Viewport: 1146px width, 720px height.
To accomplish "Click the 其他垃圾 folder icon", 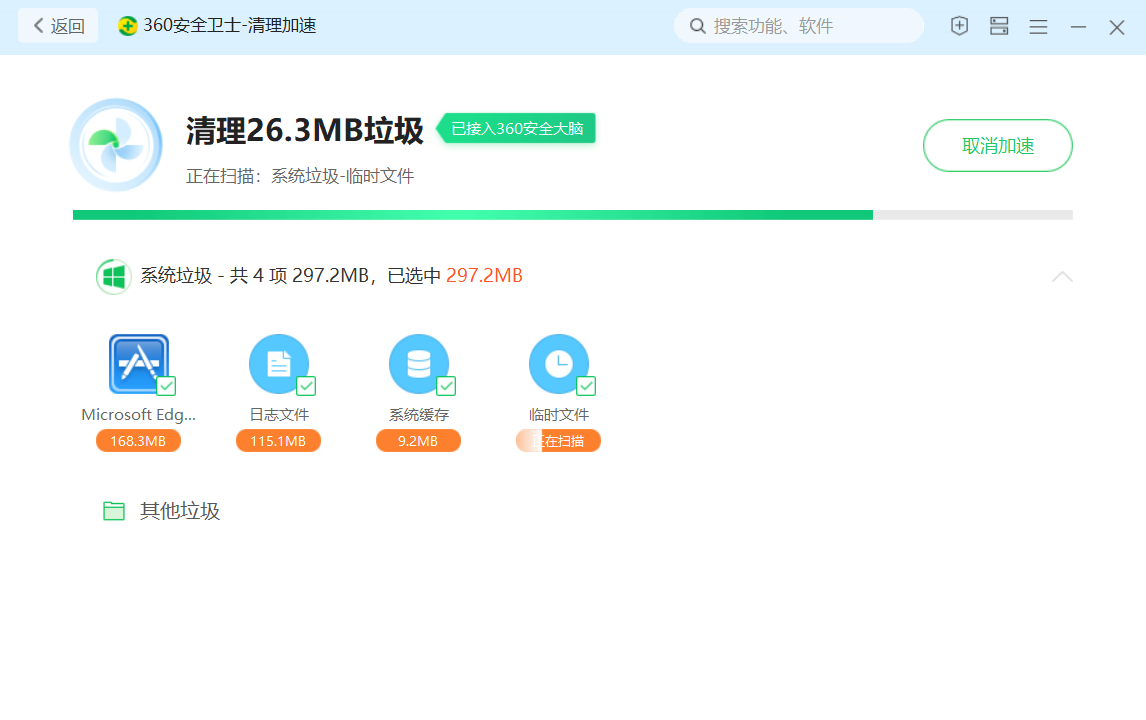I will tap(114, 511).
